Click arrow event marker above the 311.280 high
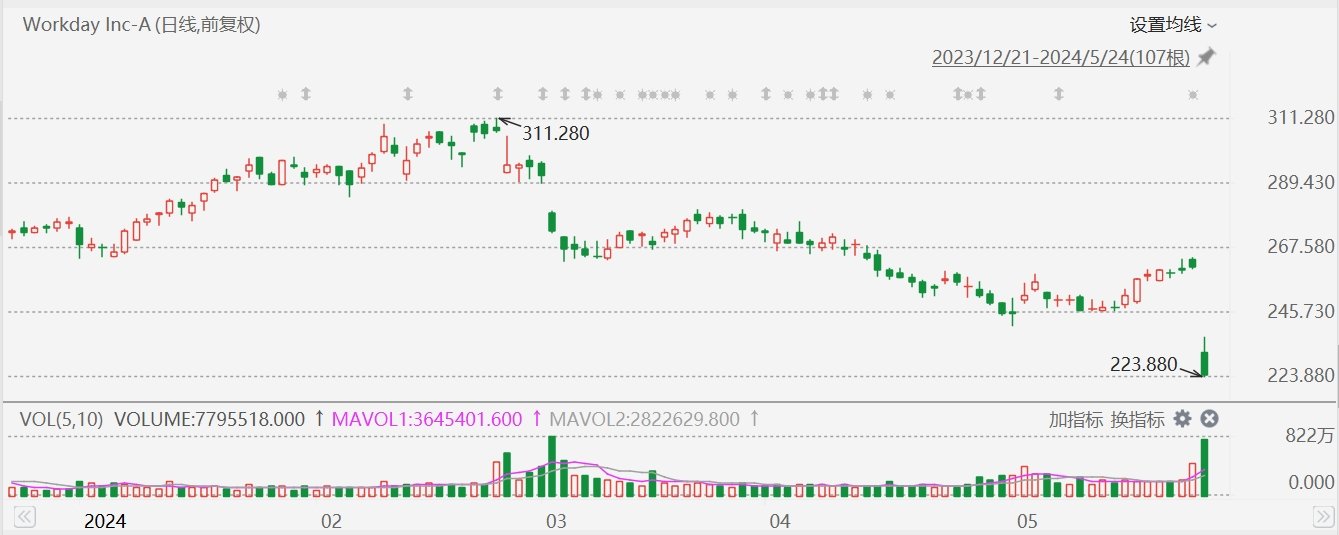This screenshot has height=535, width=1339. (498, 95)
